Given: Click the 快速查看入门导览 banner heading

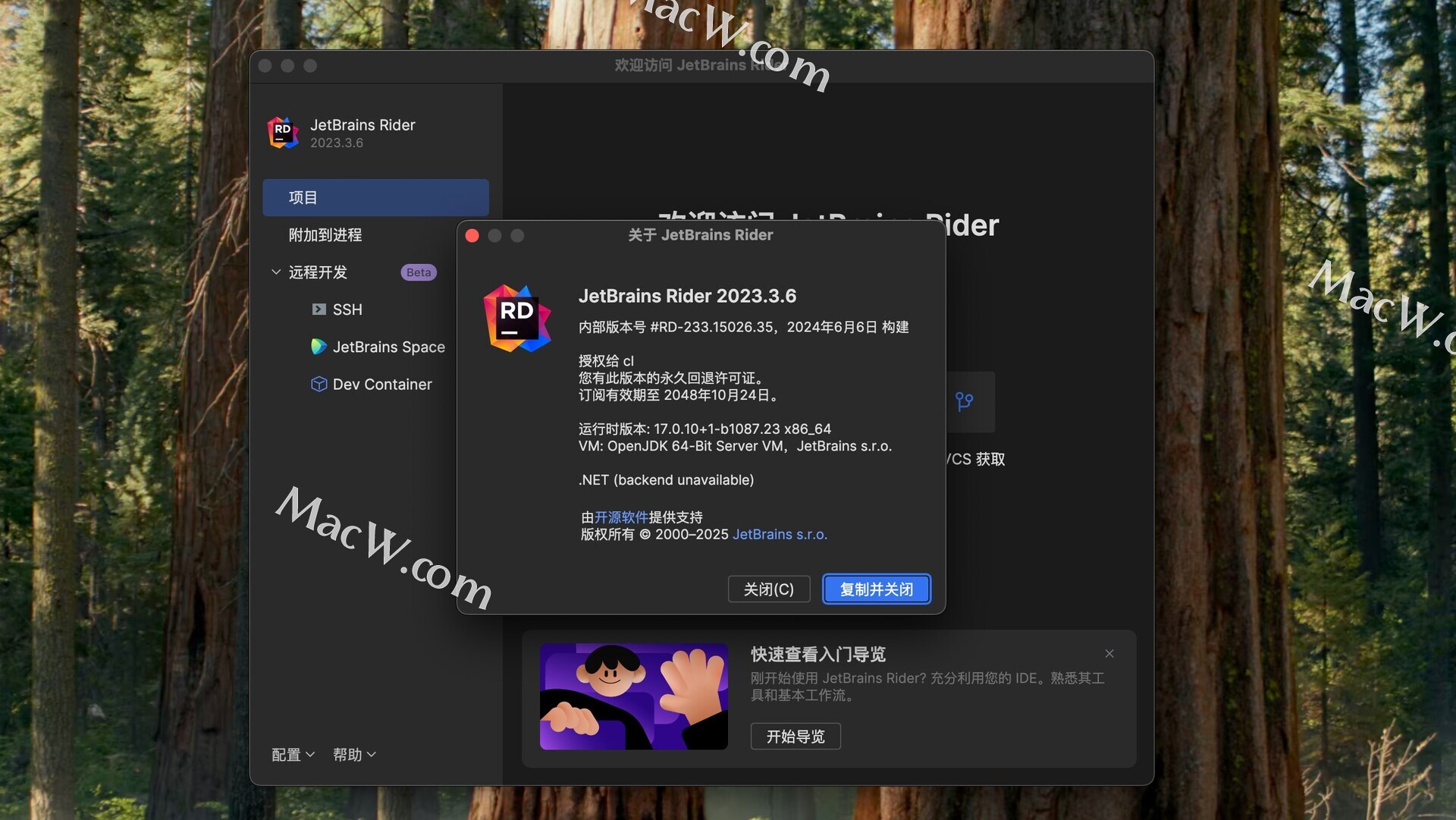Looking at the screenshot, I should point(818,655).
